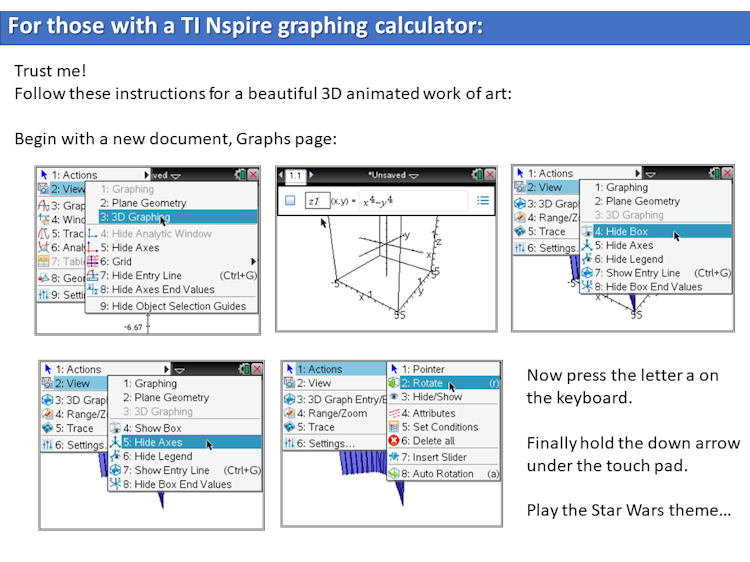
Task: Click box icon beside 4: Hide Box
Action: tap(587, 231)
